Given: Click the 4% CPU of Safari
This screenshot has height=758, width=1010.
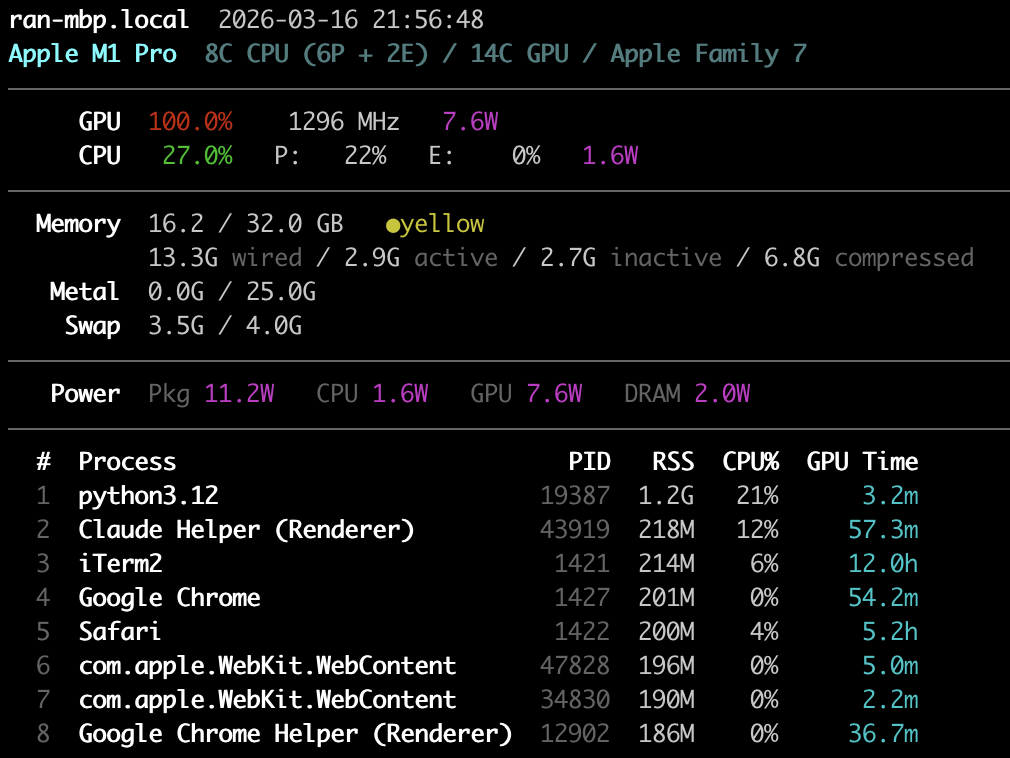Looking at the screenshot, I should (x=765, y=632).
